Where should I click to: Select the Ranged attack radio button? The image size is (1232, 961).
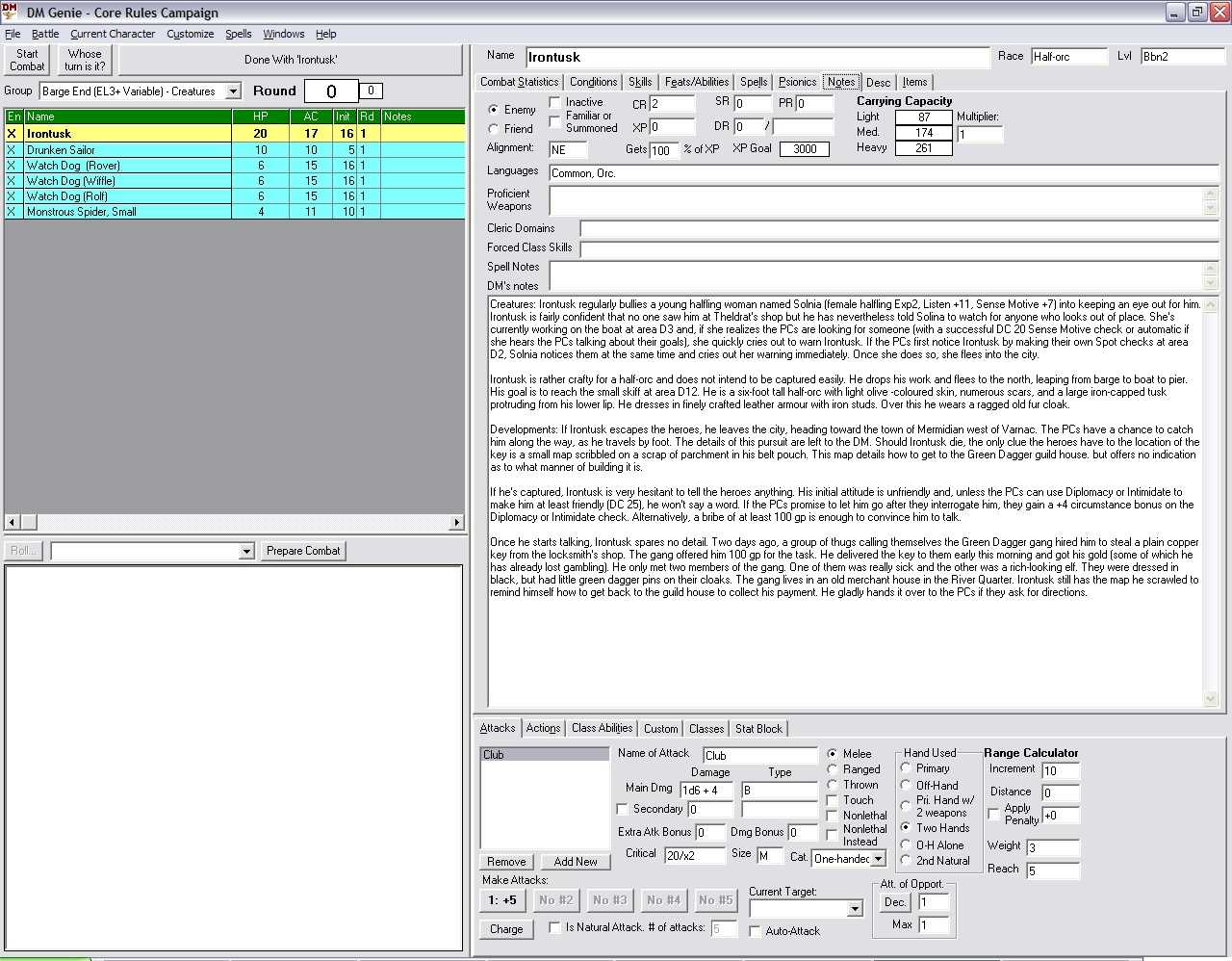click(833, 769)
